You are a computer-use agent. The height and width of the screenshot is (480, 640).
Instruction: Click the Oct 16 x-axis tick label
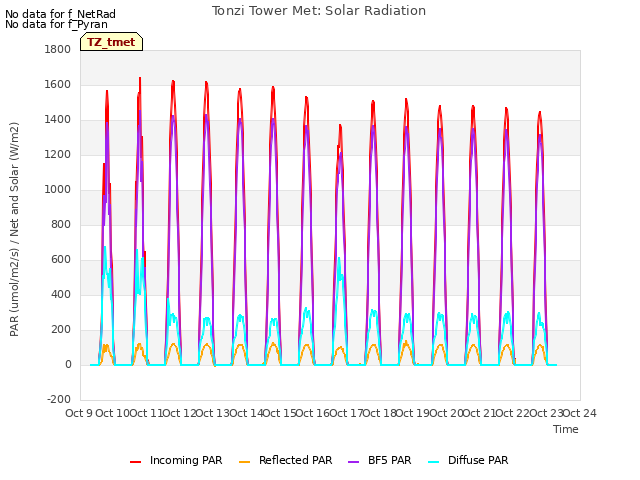click(x=312, y=413)
